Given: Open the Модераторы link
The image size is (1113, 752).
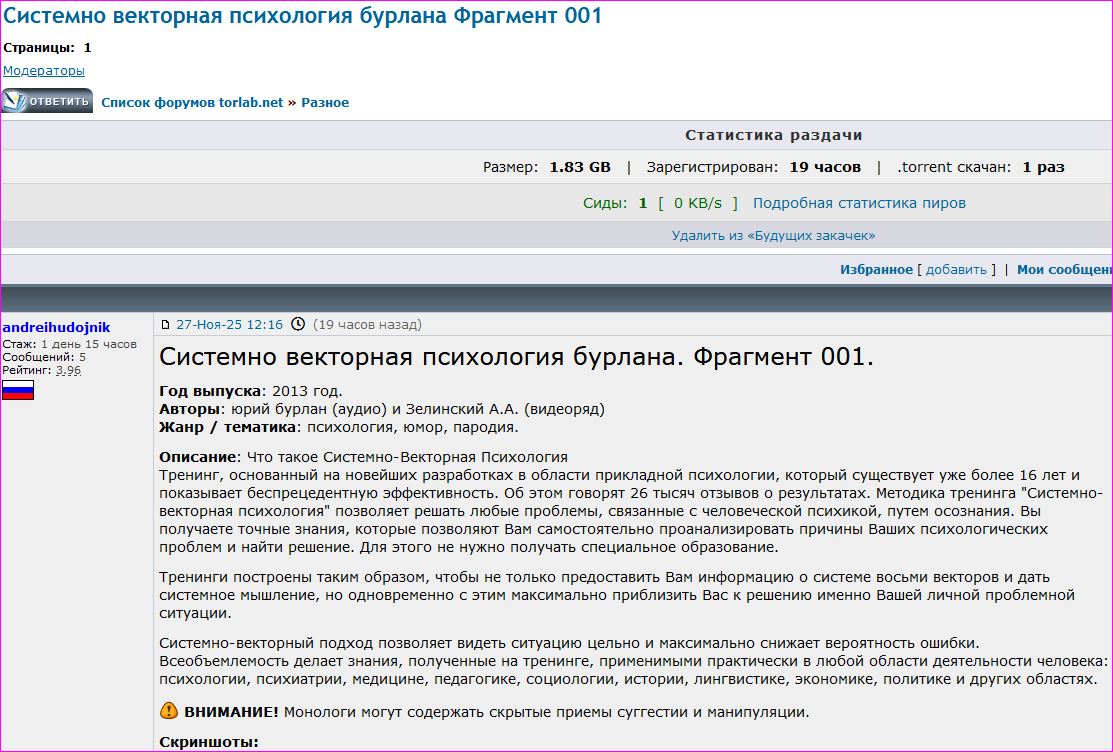Looking at the screenshot, I should point(44,71).
